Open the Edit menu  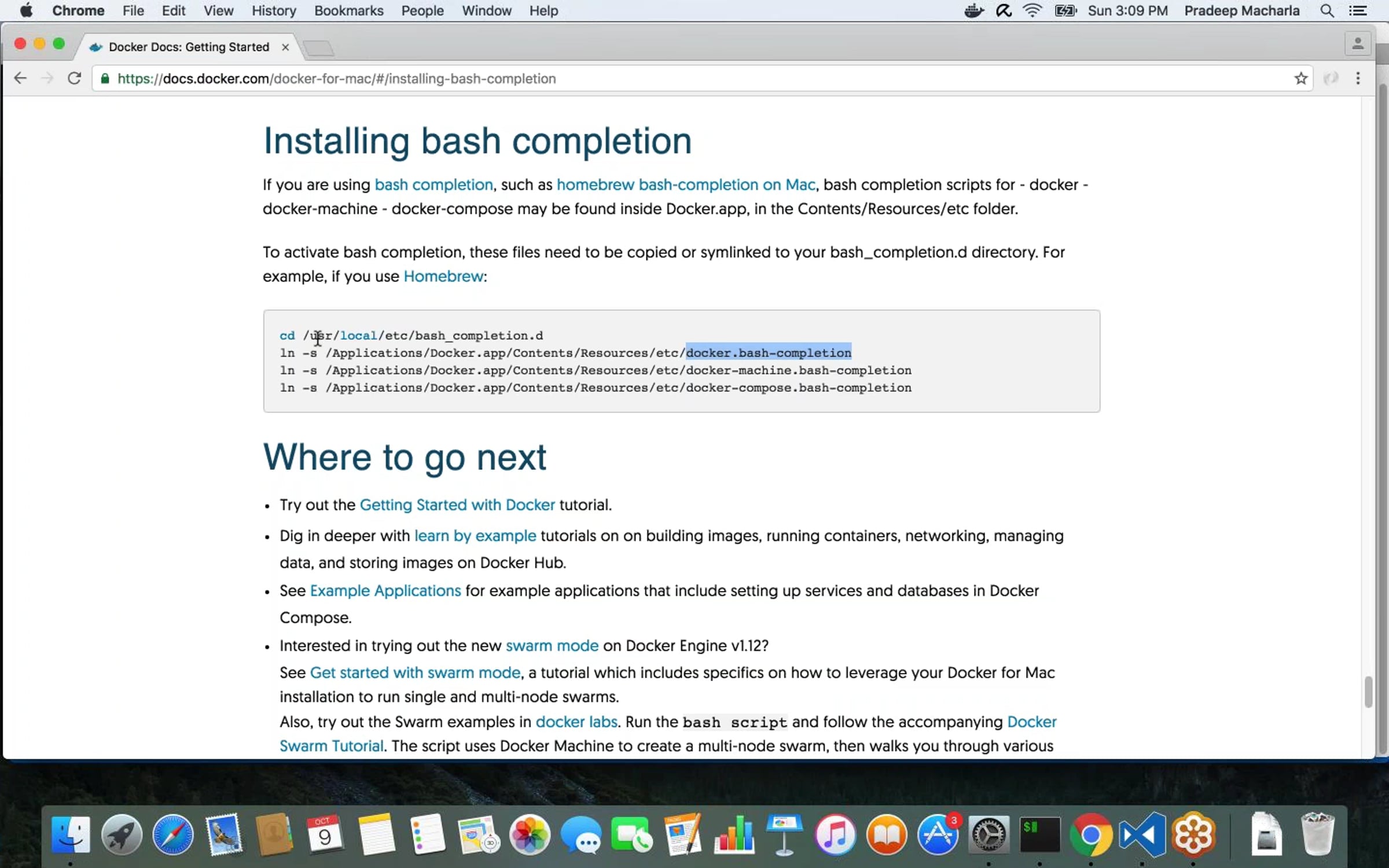point(174,10)
